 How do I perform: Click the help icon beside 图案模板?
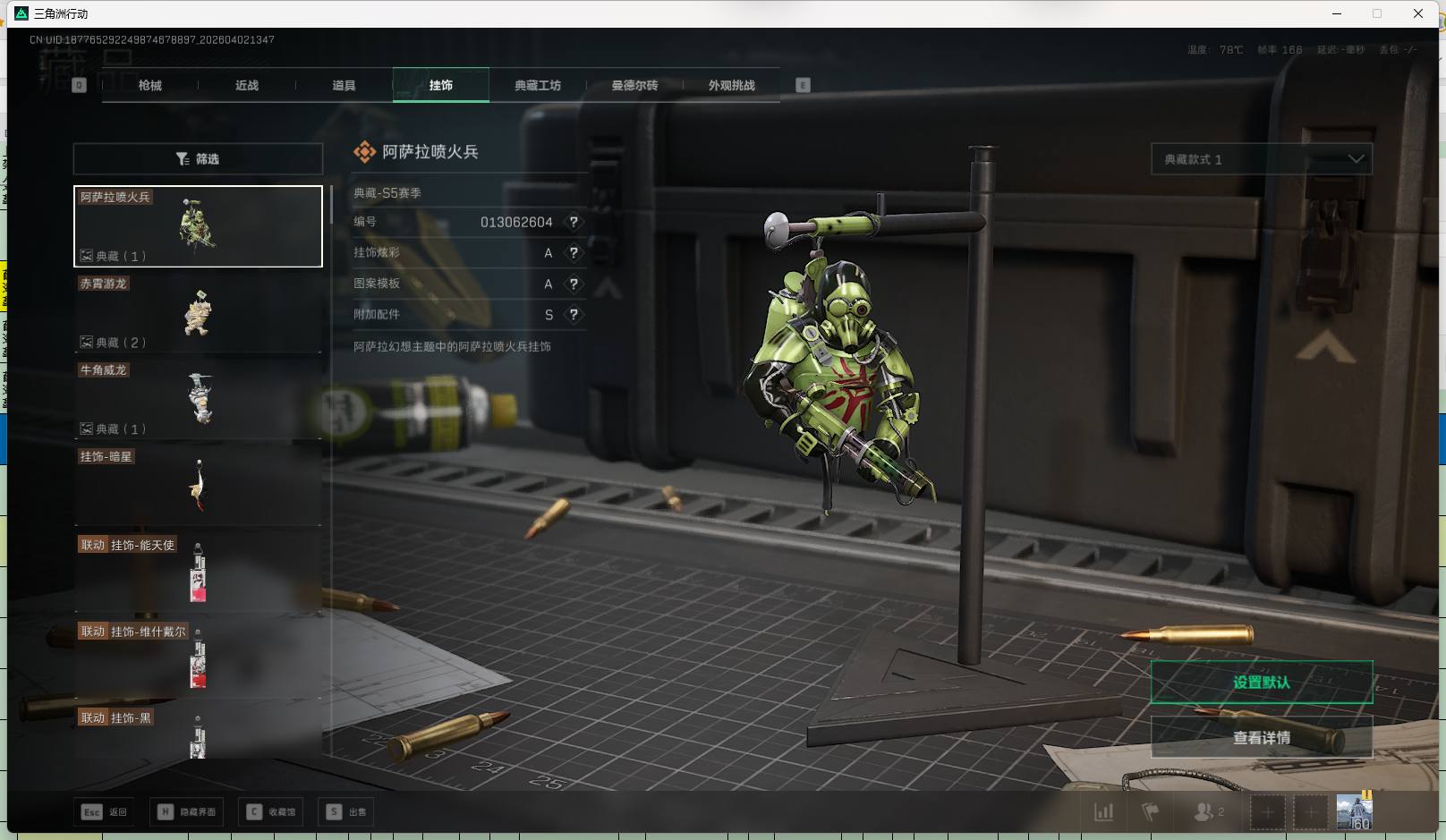574,284
